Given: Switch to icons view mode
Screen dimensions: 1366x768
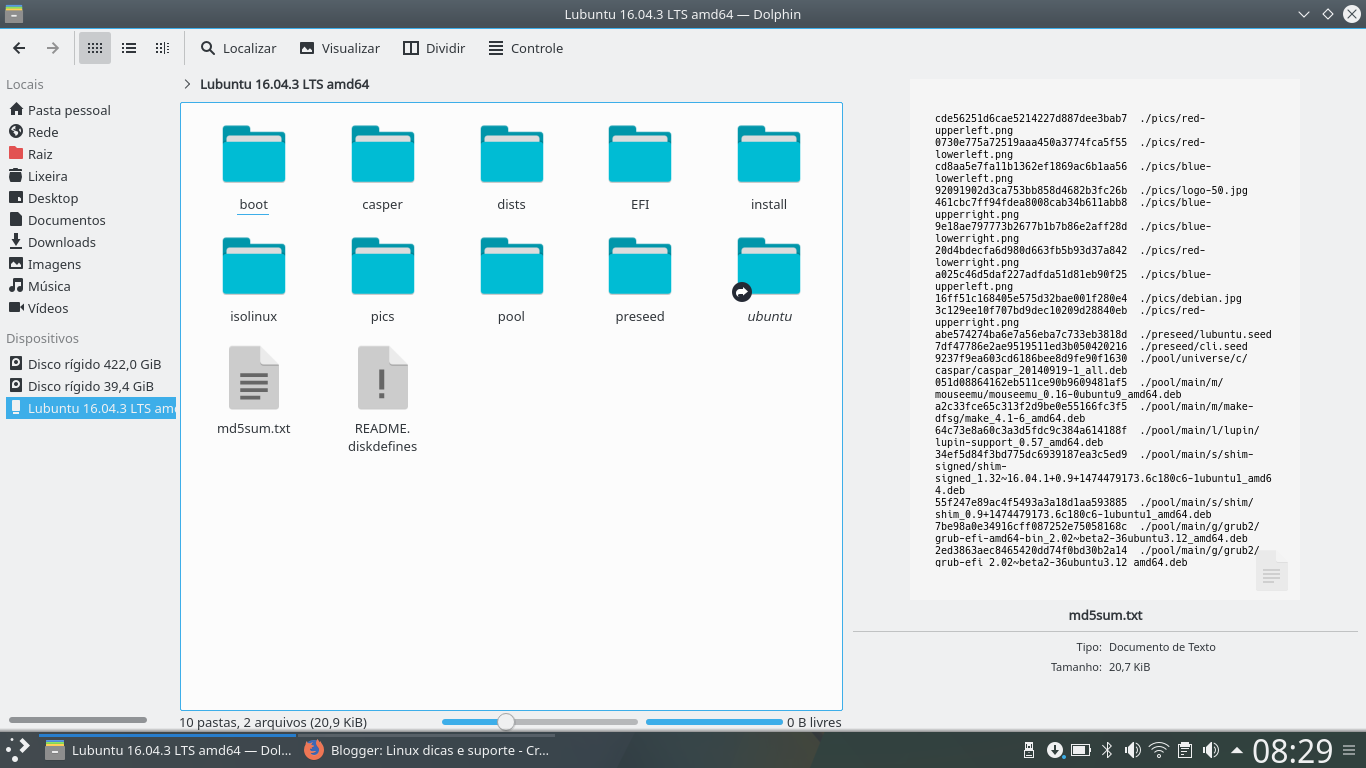Looking at the screenshot, I should [x=95, y=48].
